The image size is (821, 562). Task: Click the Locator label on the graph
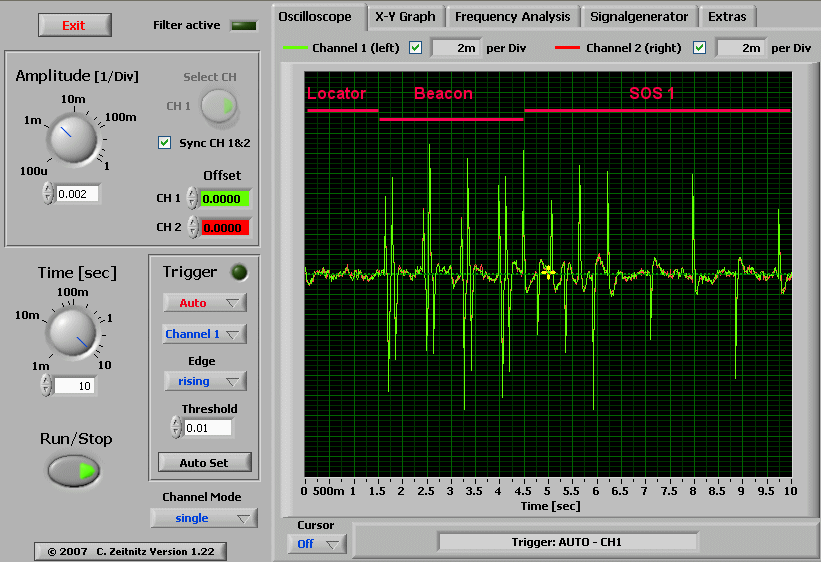coord(336,93)
